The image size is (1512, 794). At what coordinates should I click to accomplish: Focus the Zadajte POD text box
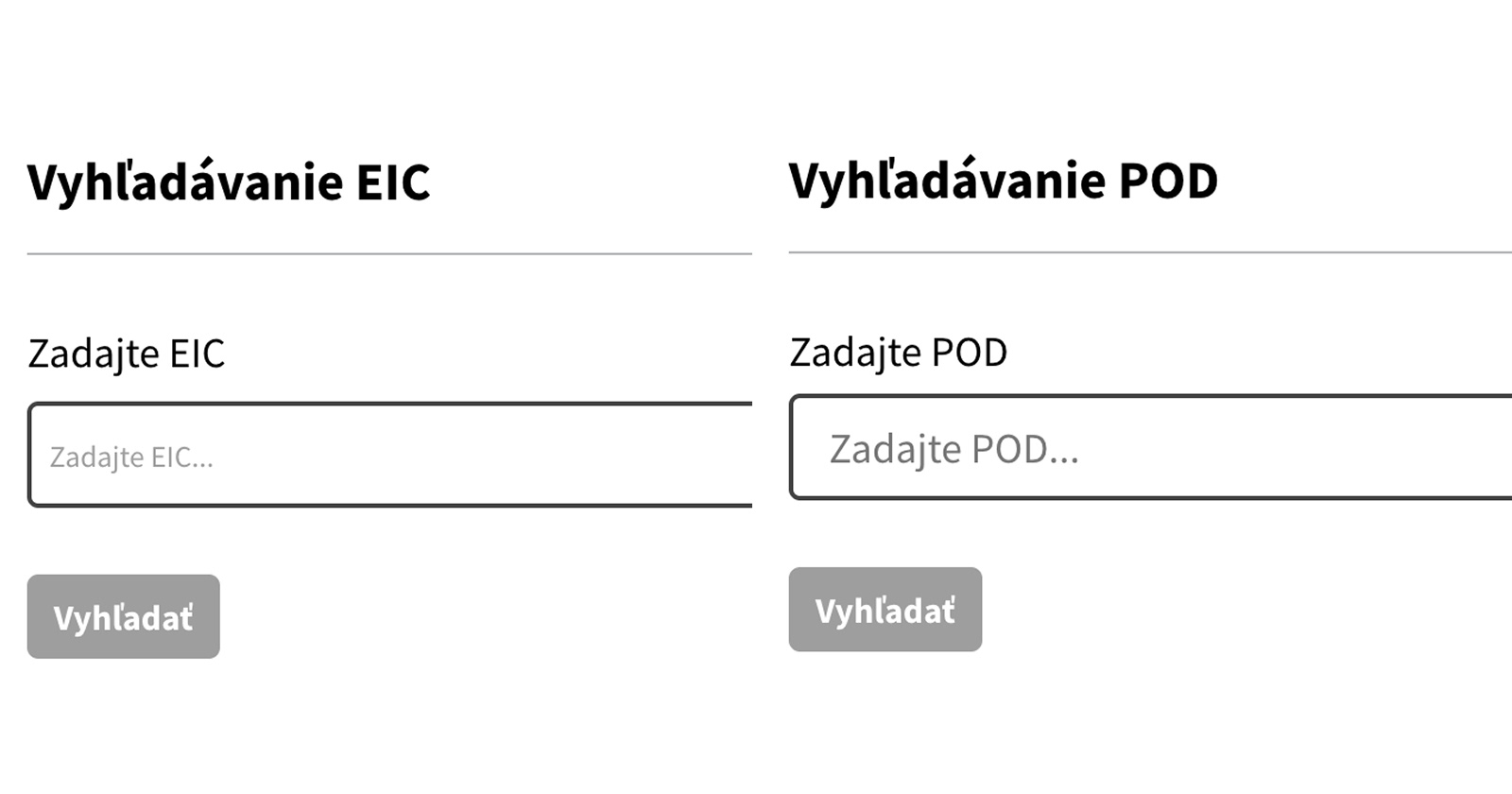[1150, 447]
